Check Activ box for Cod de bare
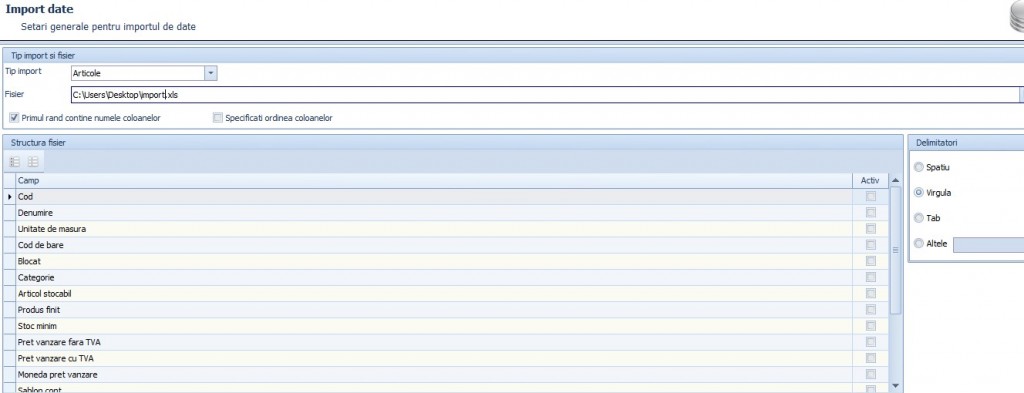 871,245
